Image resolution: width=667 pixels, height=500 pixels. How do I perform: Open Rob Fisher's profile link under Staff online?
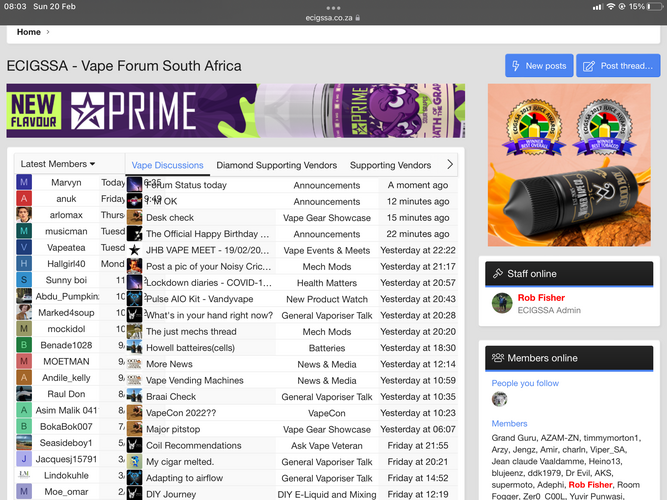541,297
